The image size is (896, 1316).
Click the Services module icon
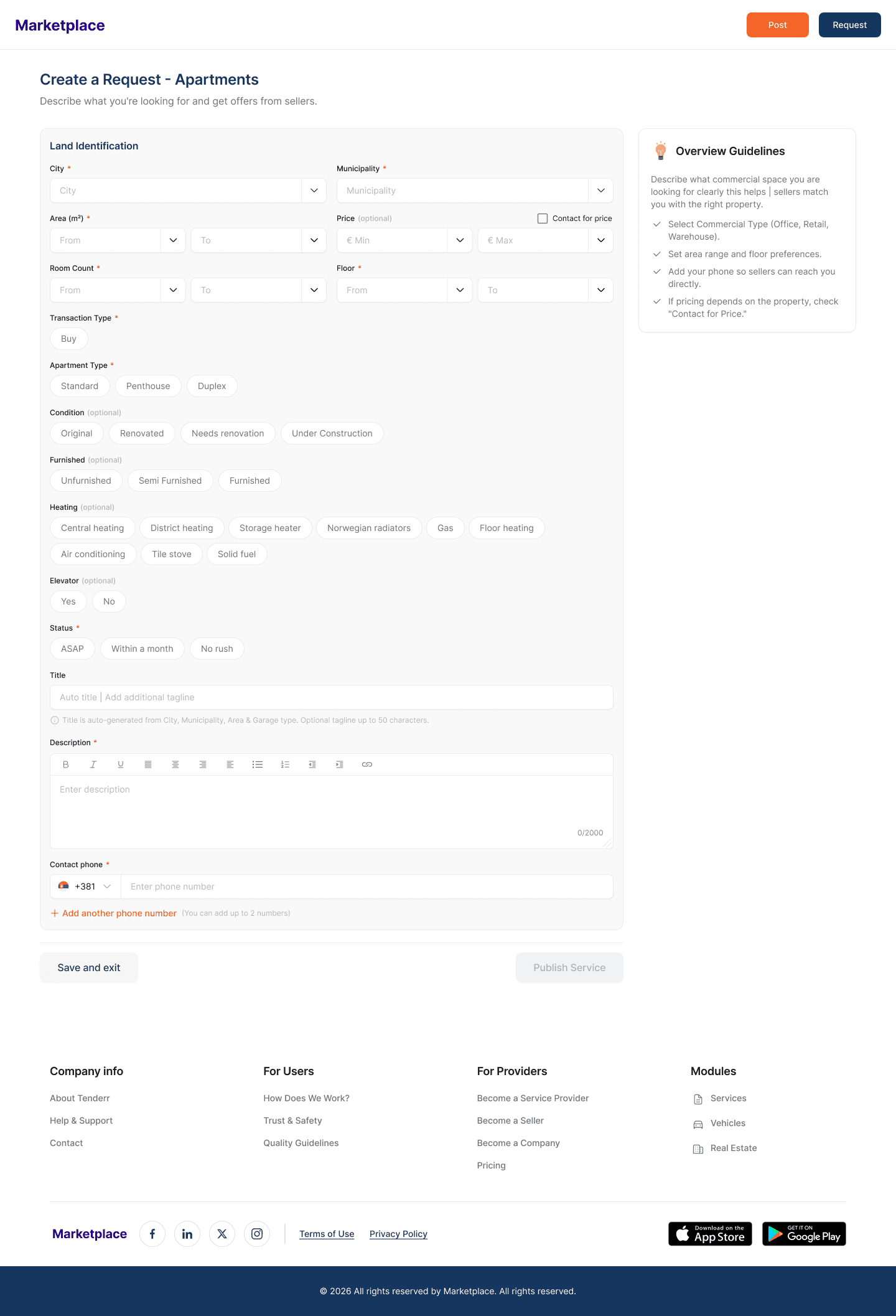pos(698,1099)
